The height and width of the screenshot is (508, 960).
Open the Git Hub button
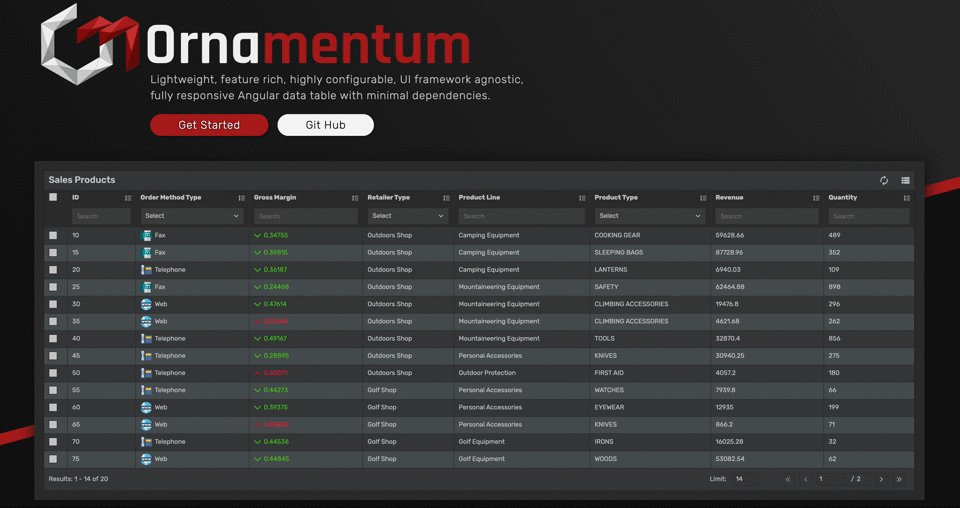pos(325,125)
